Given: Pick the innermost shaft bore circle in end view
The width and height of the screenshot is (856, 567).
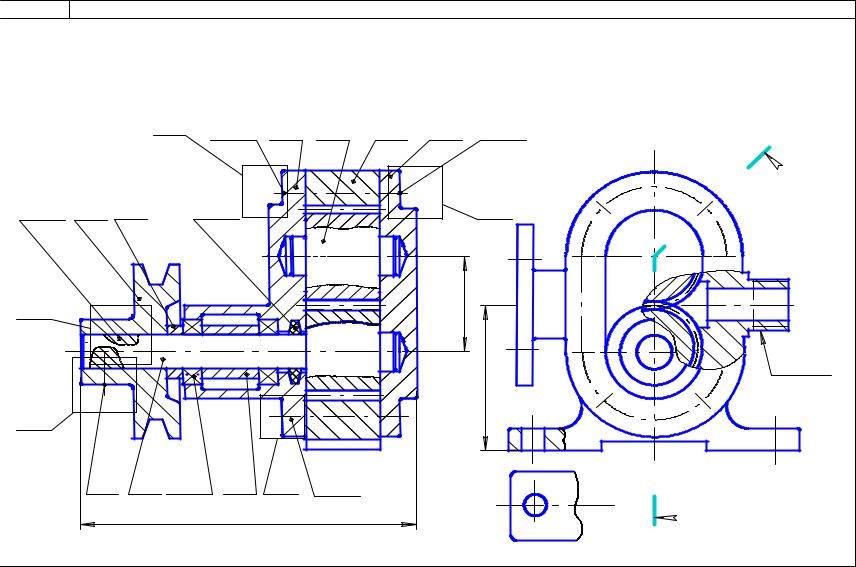Looking at the screenshot, I should pyautogui.click(x=654, y=353).
